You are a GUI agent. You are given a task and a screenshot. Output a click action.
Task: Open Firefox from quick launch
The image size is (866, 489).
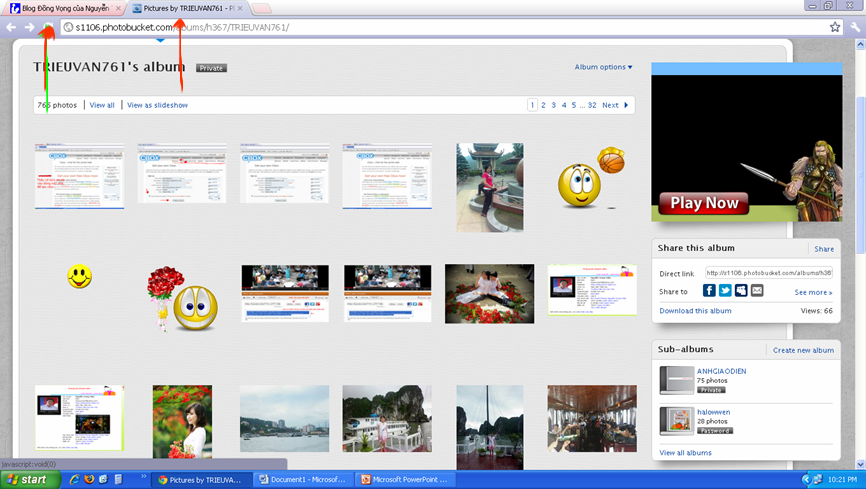89,480
